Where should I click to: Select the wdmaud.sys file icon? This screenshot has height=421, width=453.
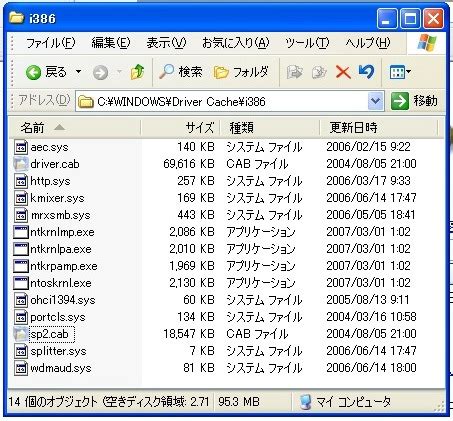click(21, 368)
